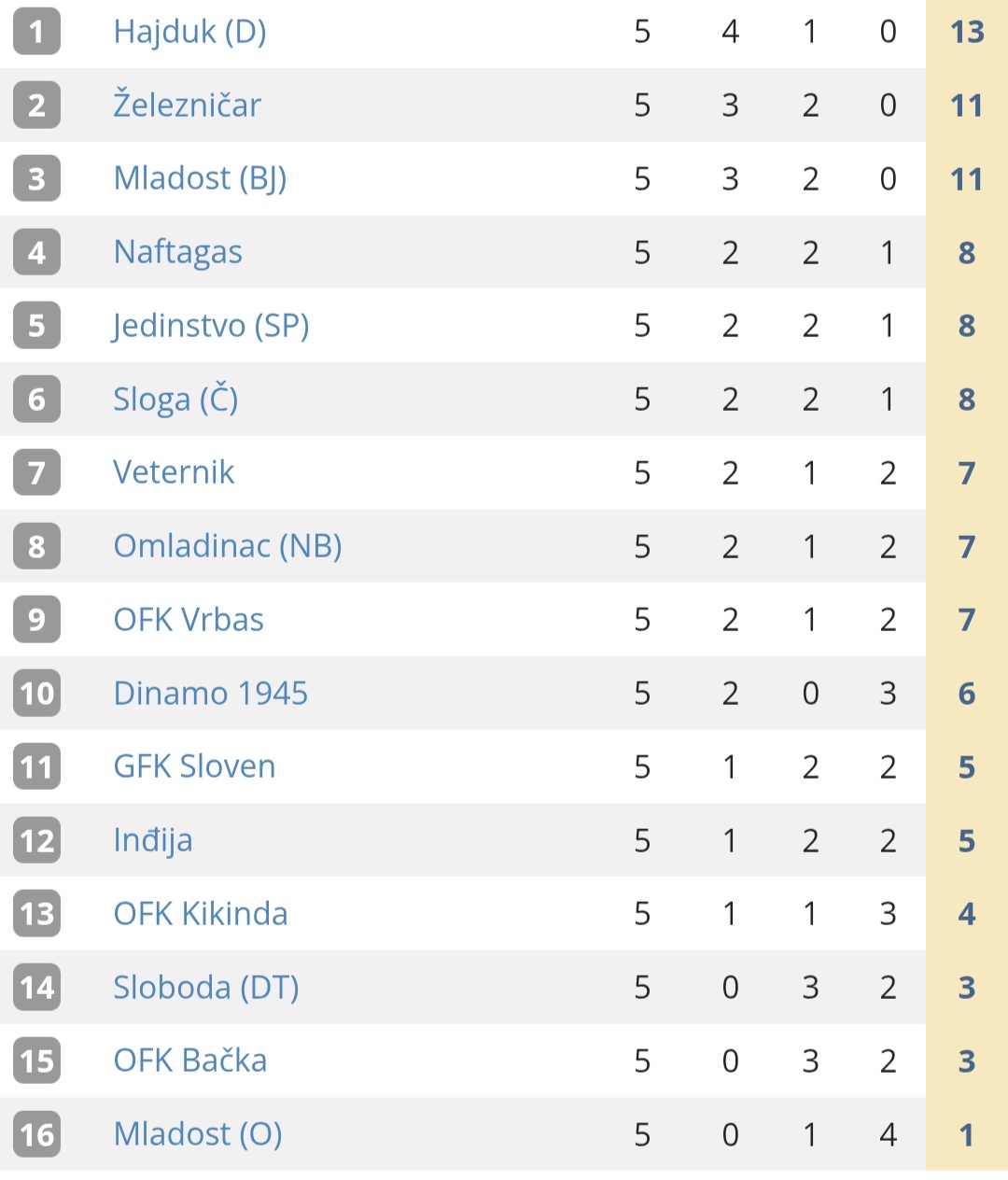This screenshot has height=1180, width=1008.
Task: Open the OFK Kikinda link
Action: pyautogui.click(x=201, y=914)
